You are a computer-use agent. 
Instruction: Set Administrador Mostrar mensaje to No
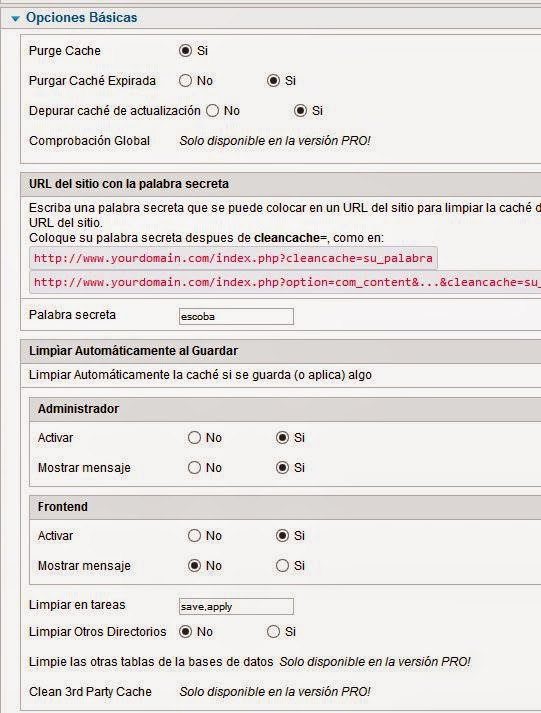(x=194, y=467)
